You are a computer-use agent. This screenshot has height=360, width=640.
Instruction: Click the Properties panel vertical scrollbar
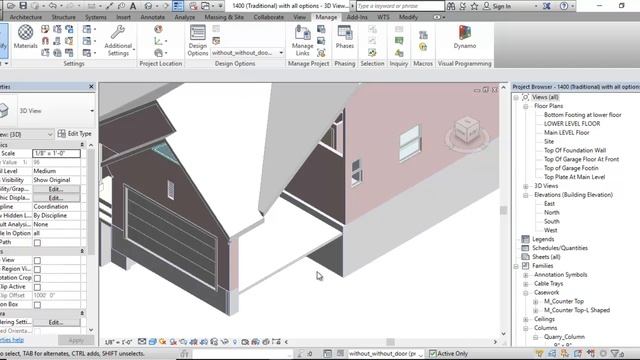91,202
